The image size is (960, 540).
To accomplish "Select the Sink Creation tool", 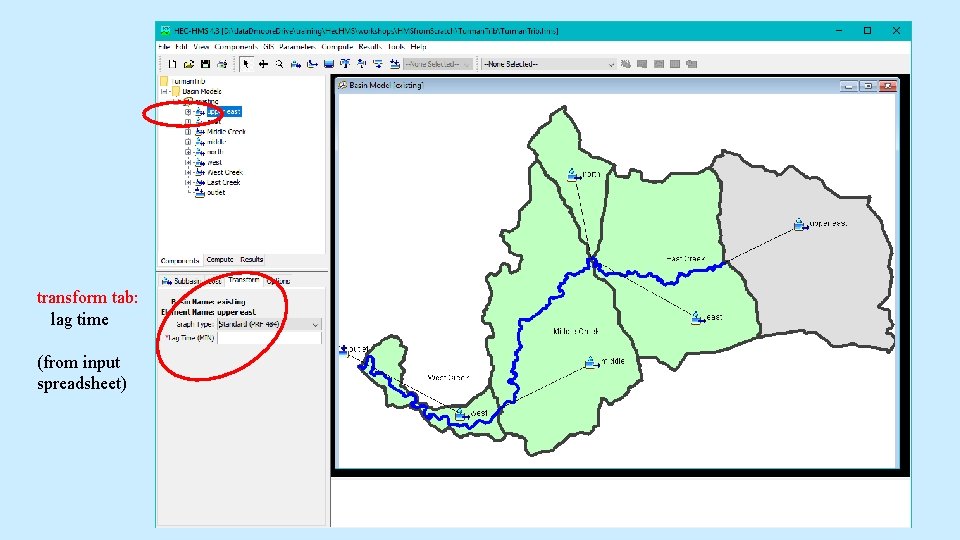I will (395, 64).
